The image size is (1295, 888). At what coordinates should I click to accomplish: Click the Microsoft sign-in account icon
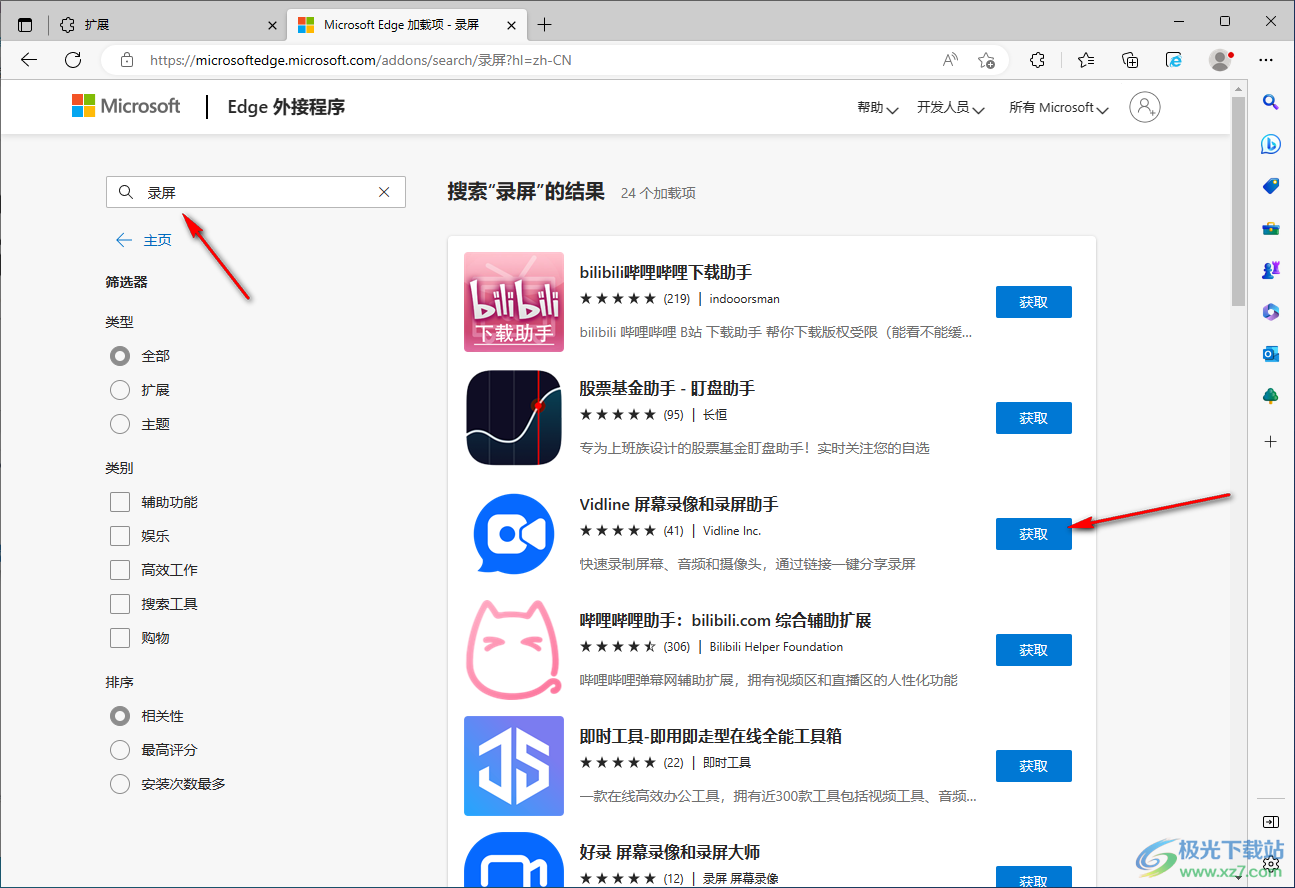1145,107
